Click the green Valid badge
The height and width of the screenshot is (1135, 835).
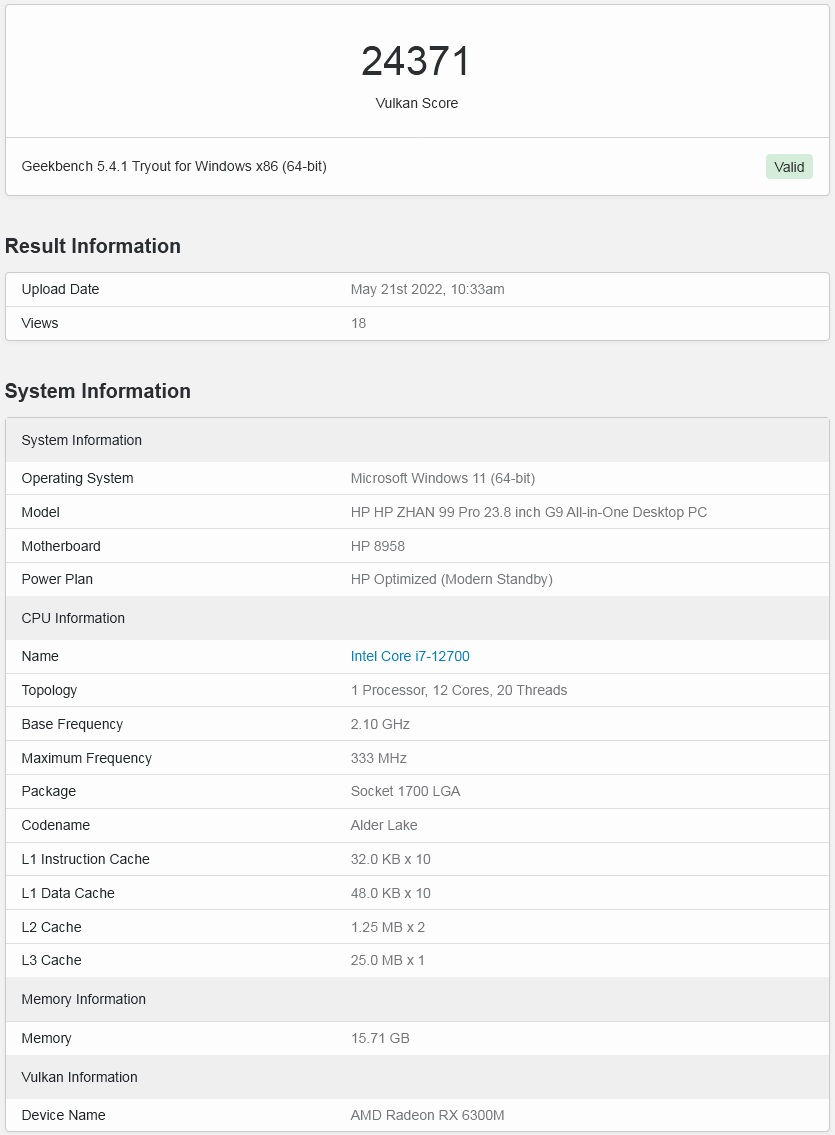[x=789, y=167]
